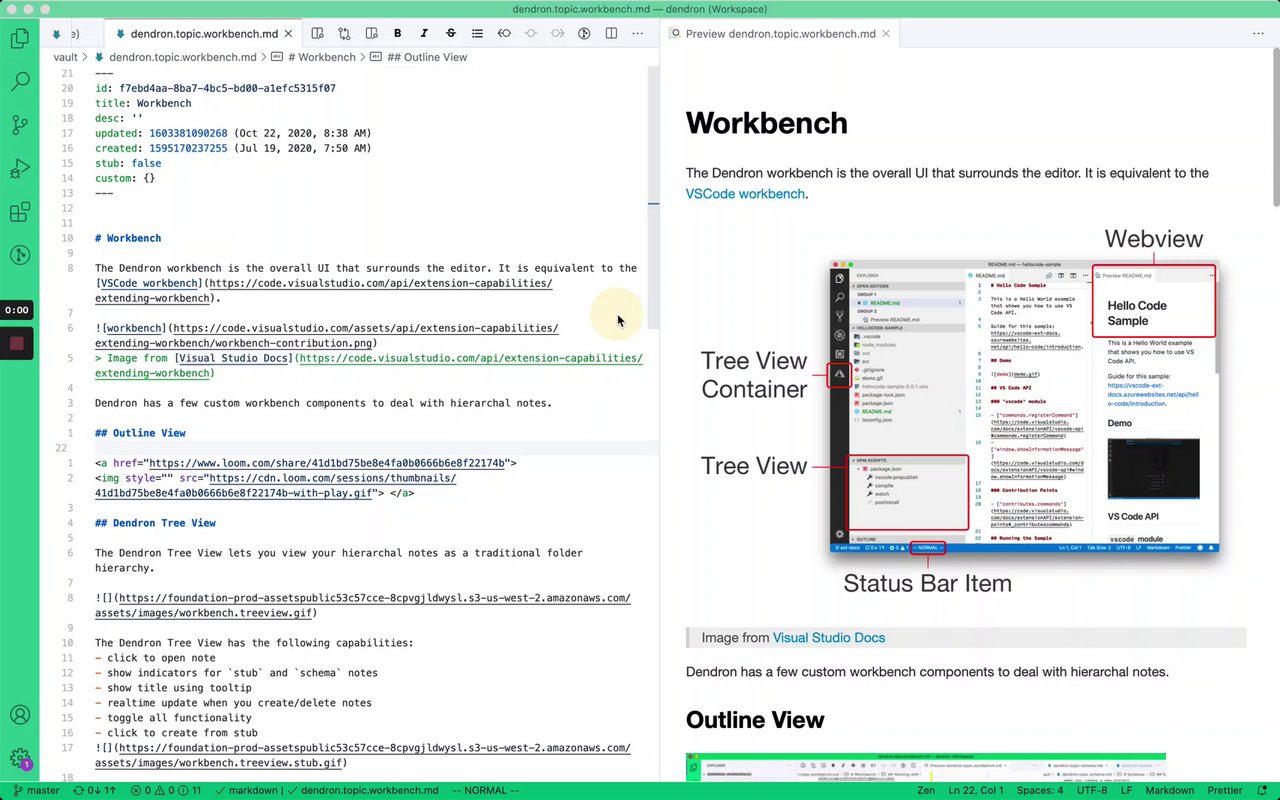Open the Search view in activity bar
This screenshot has height=800, width=1280.
[x=19, y=82]
